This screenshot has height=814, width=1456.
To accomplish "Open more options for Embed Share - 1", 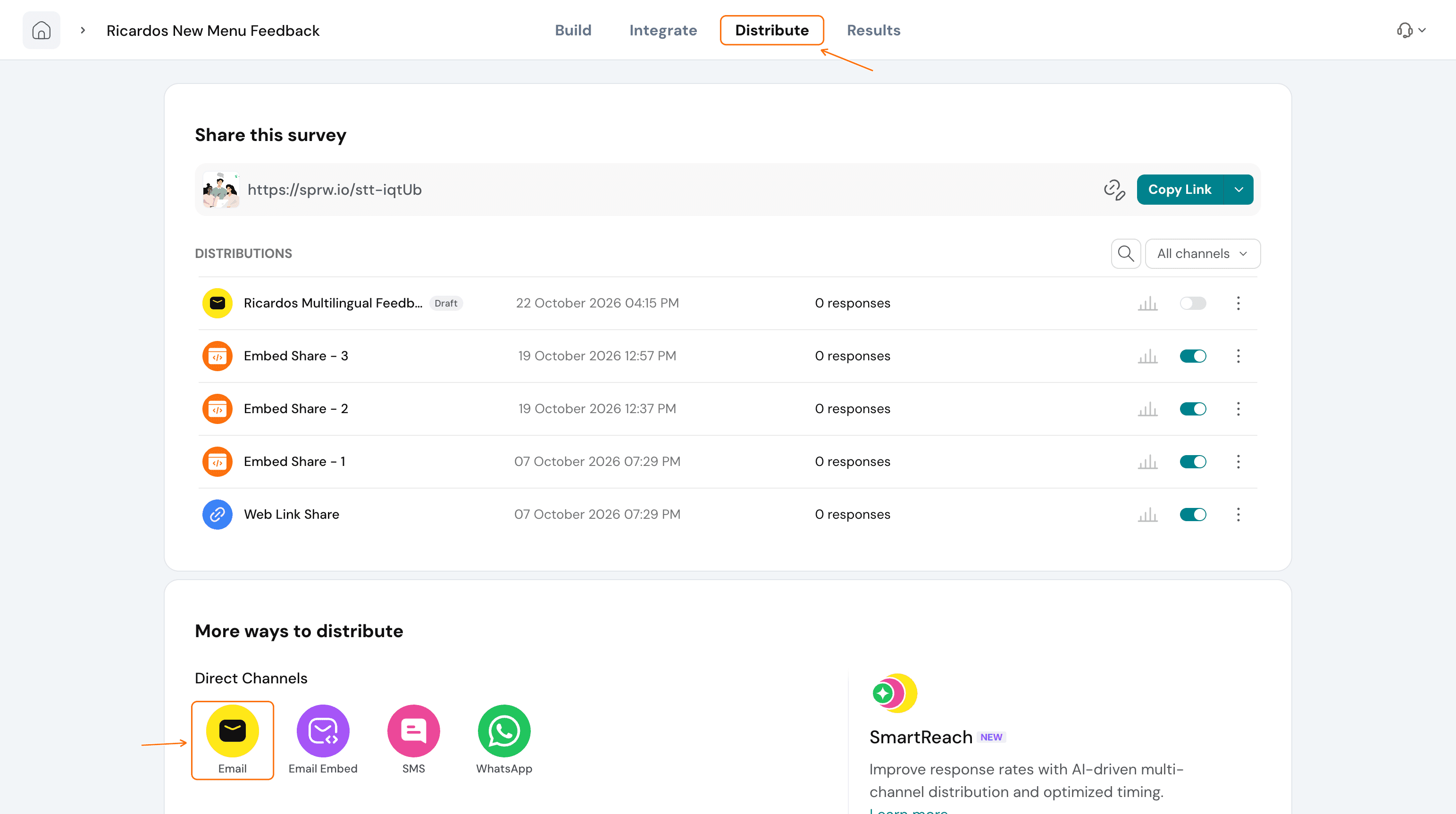I will click(1238, 462).
